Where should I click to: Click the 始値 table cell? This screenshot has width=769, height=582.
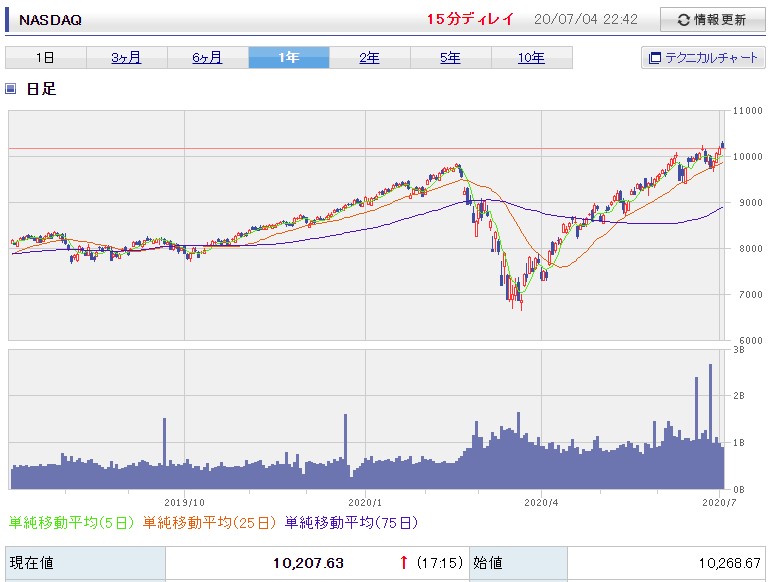[x=518, y=563]
